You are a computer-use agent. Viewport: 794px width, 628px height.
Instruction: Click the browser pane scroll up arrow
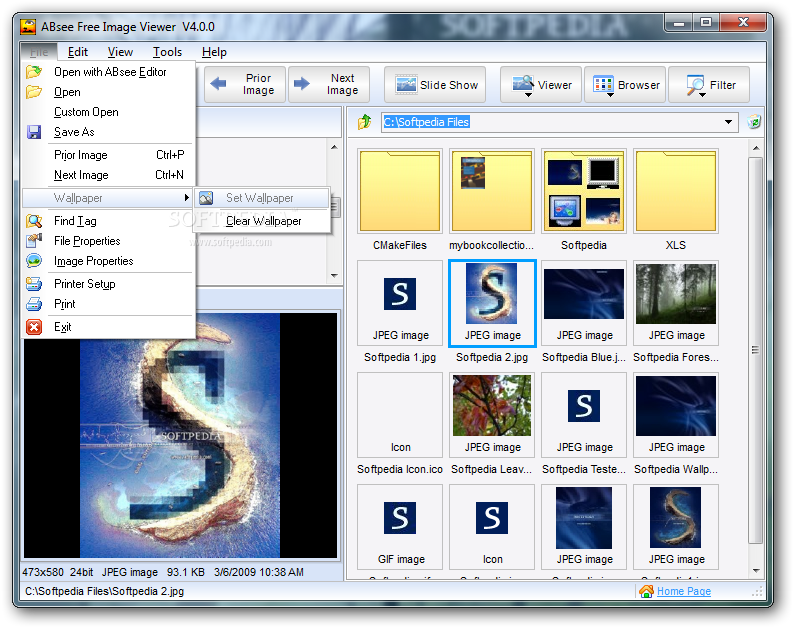tap(756, 148)
